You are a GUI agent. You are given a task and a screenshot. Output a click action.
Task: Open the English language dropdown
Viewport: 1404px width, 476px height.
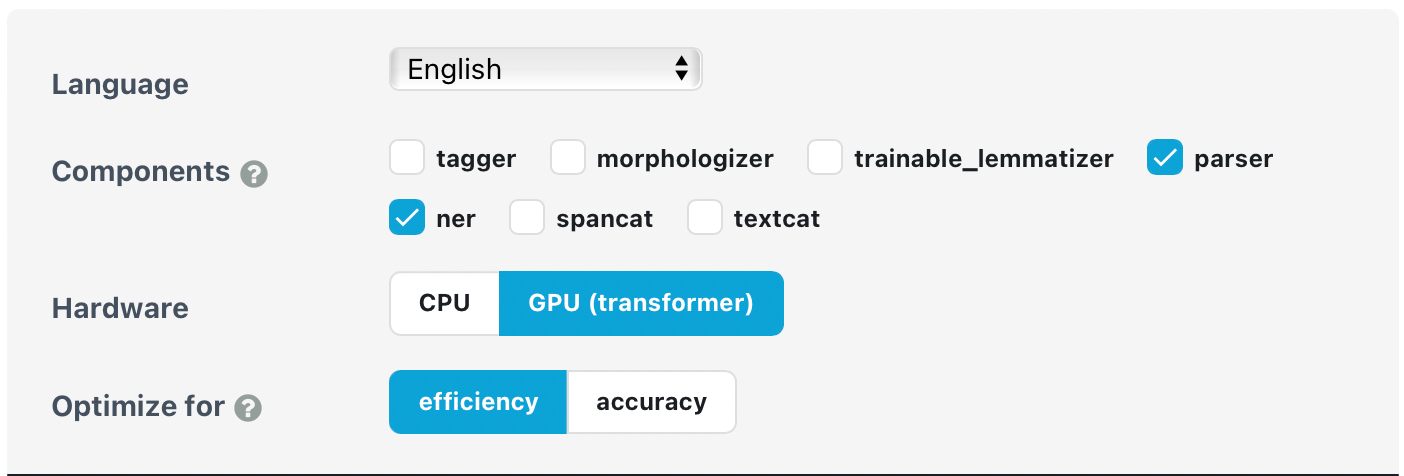[544, 69]
